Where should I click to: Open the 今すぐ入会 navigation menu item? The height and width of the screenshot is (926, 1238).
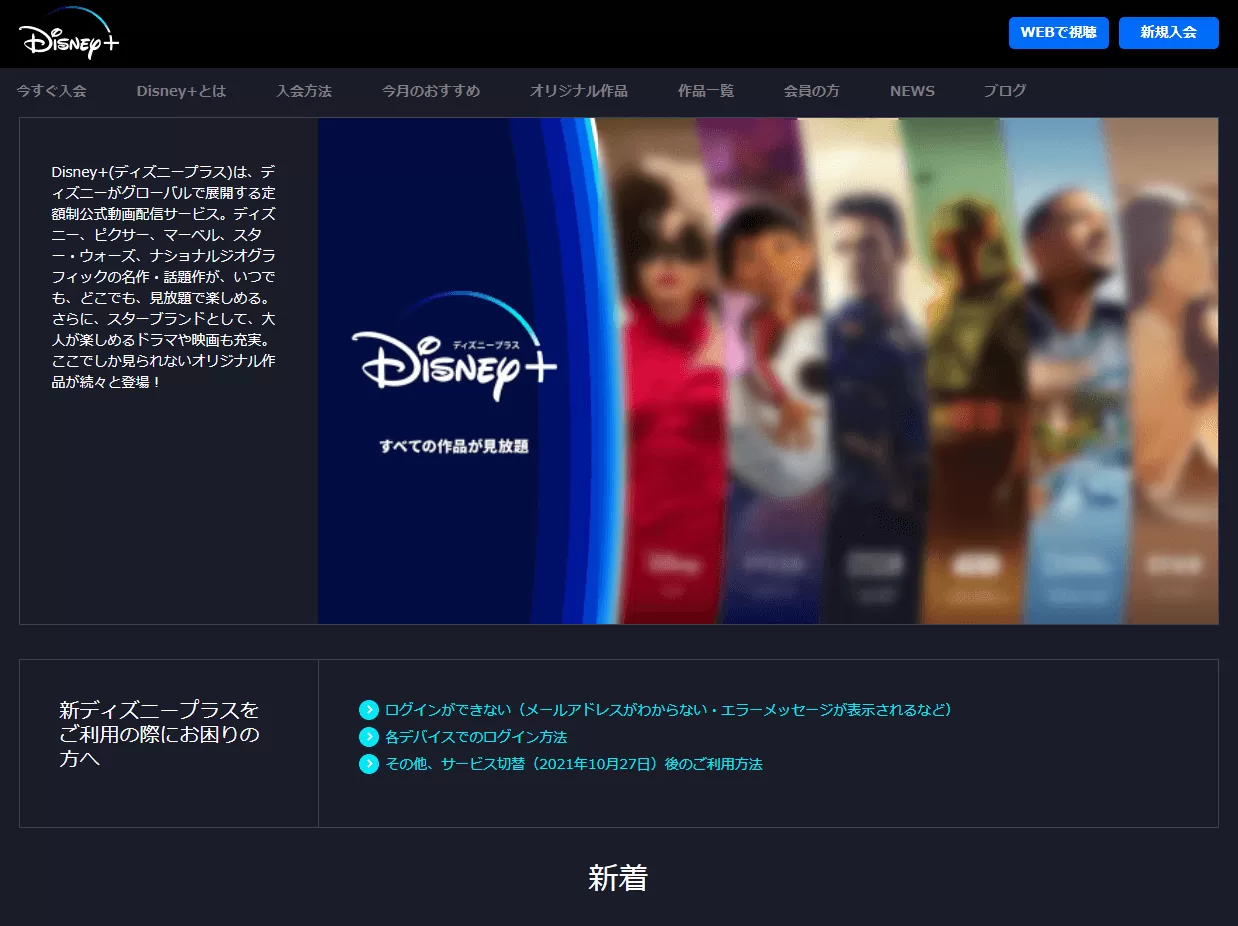pyautogui.click(x=52, y=90)
